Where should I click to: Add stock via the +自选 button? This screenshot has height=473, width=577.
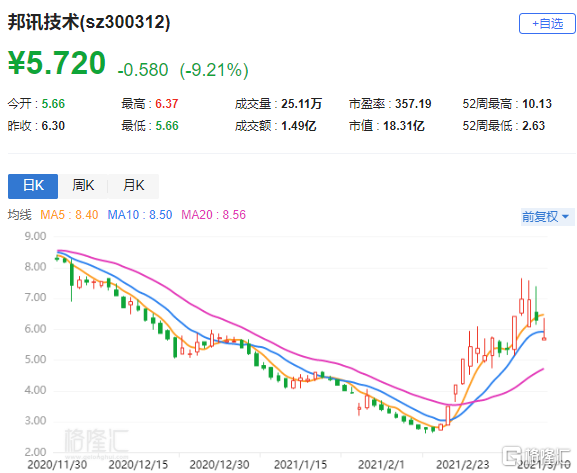click(x=547, y=24)
